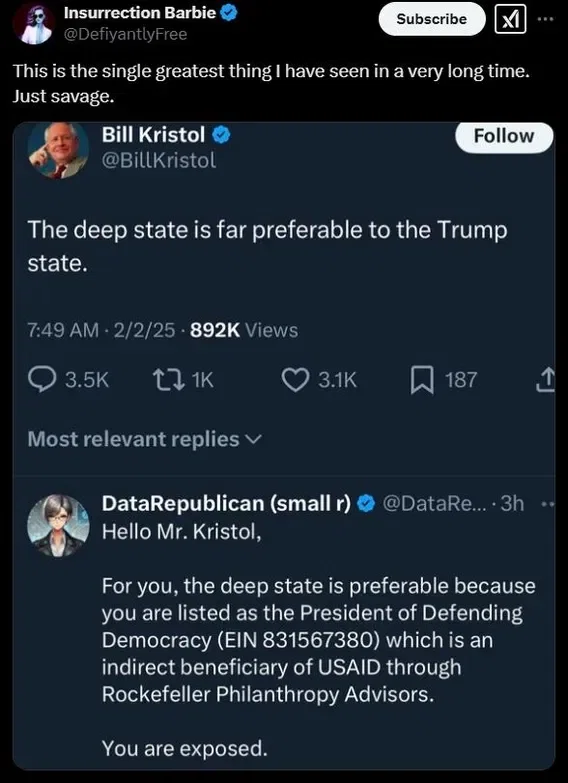Follow Bill Kristol
This screenshot has height=783, width=568.
504,136
